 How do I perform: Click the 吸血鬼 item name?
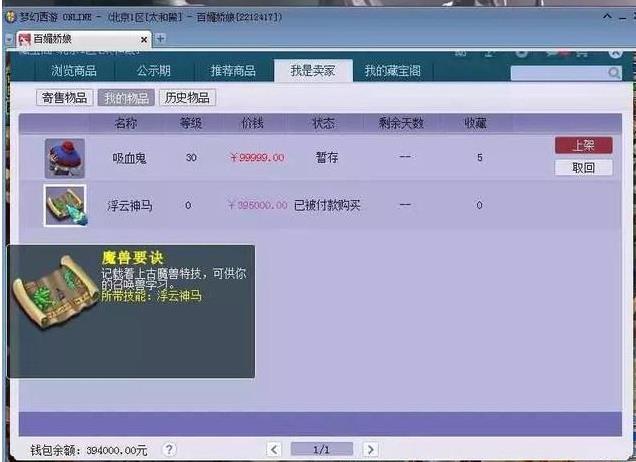[x=129, y=158]
